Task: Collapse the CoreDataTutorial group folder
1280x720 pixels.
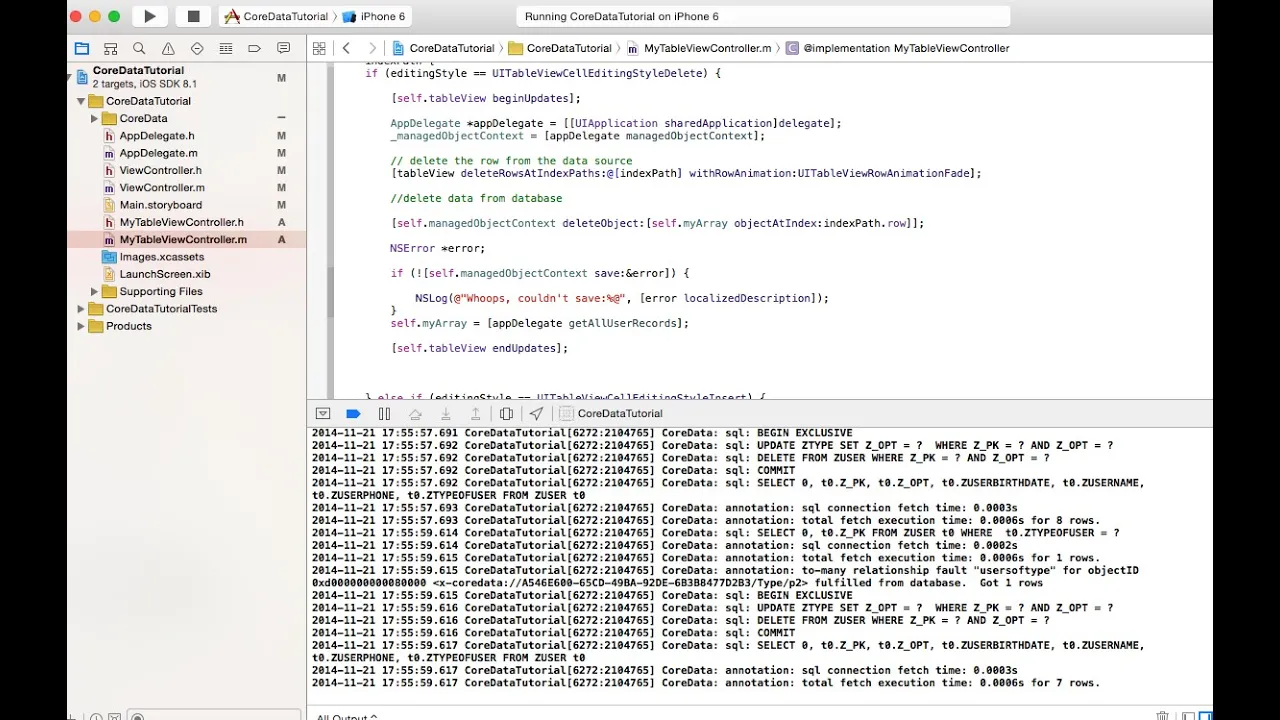Action: coord(81,101)
